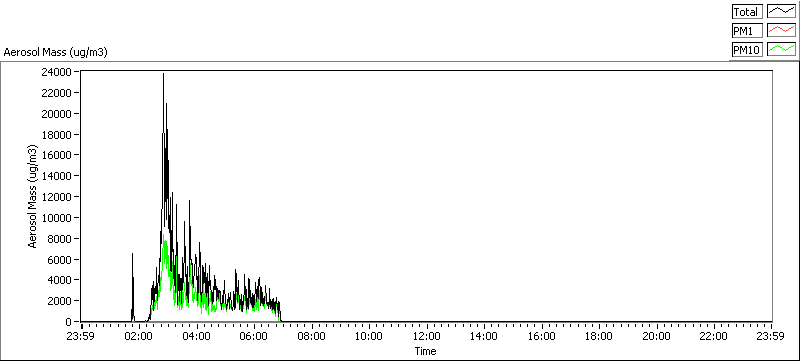
Task: Click the vertical Aerosol Mass axis title
Action: click(33, 197)
